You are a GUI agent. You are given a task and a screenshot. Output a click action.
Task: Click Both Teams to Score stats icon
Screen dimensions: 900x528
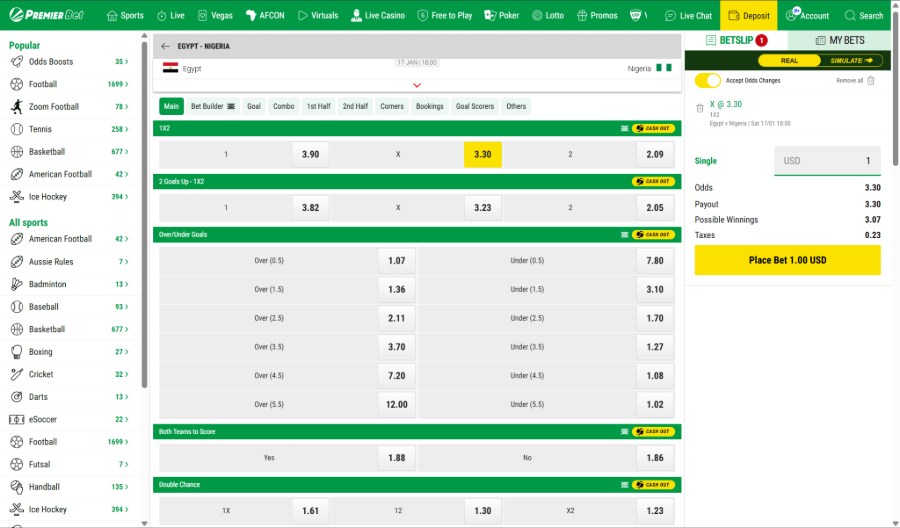point(624,432)
